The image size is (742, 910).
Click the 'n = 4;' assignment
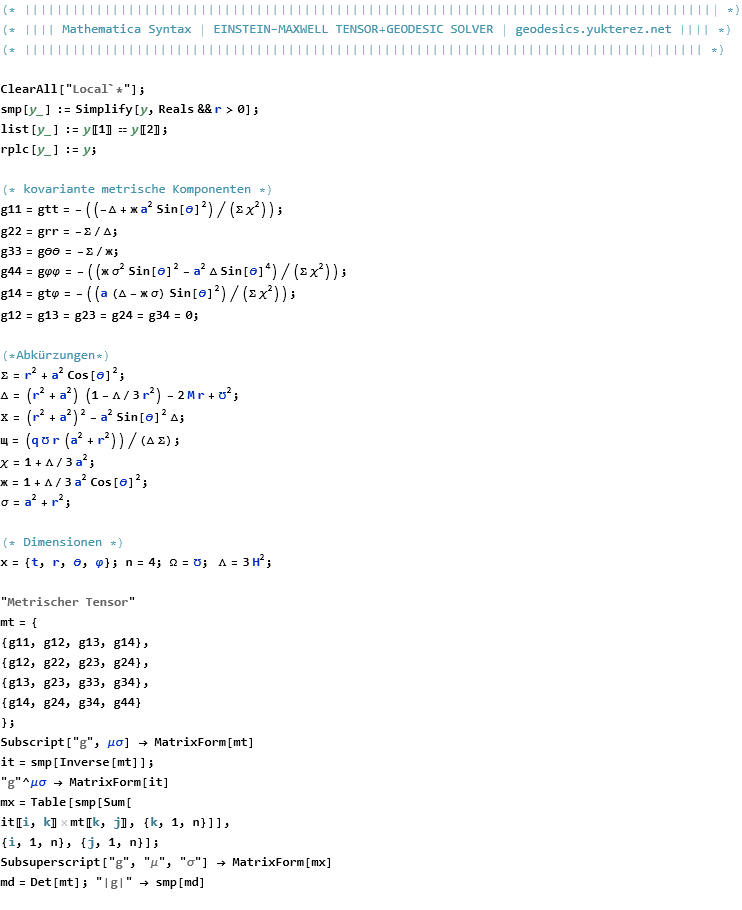143,562
